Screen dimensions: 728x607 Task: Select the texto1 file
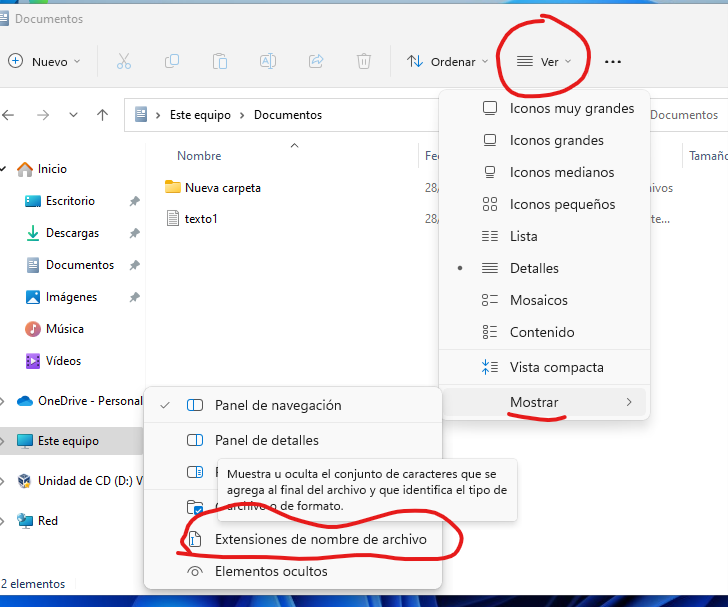(200, 219)
